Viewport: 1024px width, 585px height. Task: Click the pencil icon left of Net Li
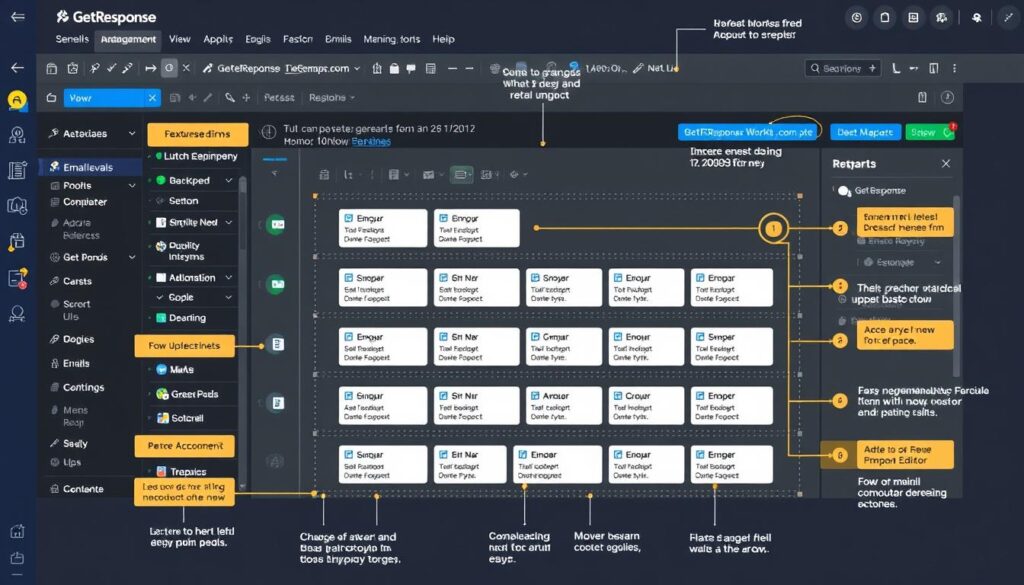click(638, 68)
